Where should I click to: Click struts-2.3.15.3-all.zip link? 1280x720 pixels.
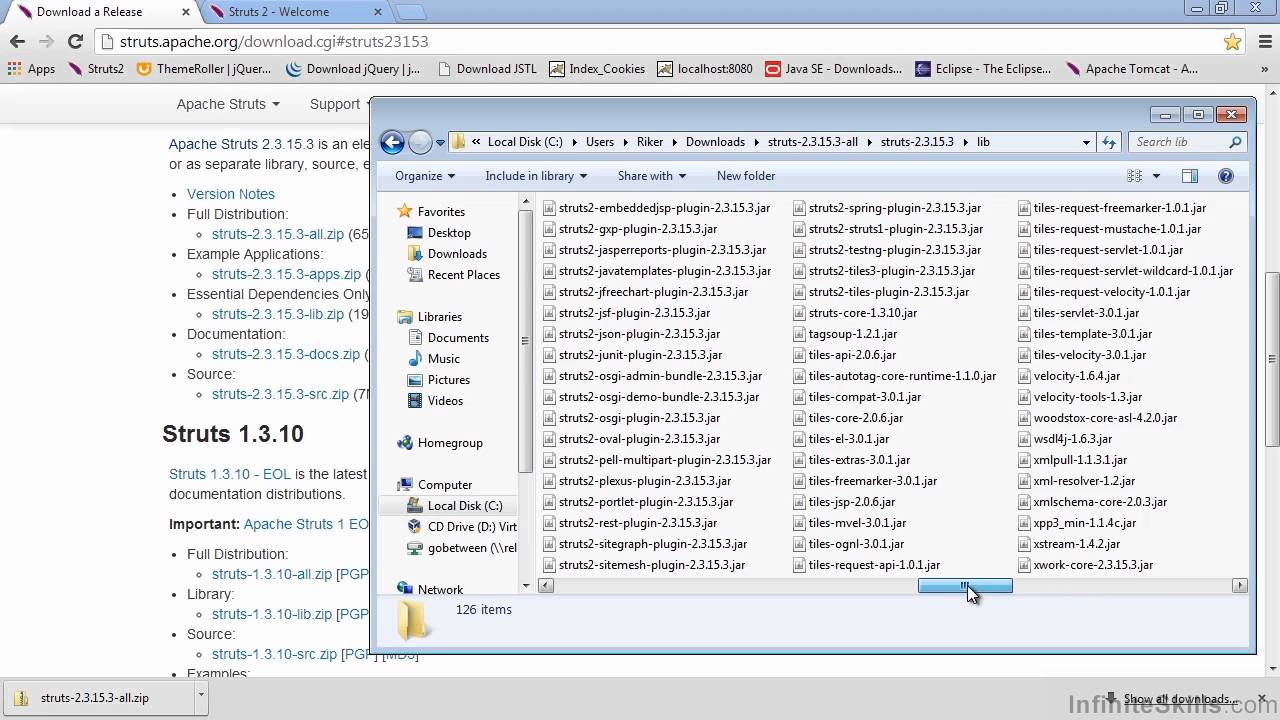click(278, 234)
